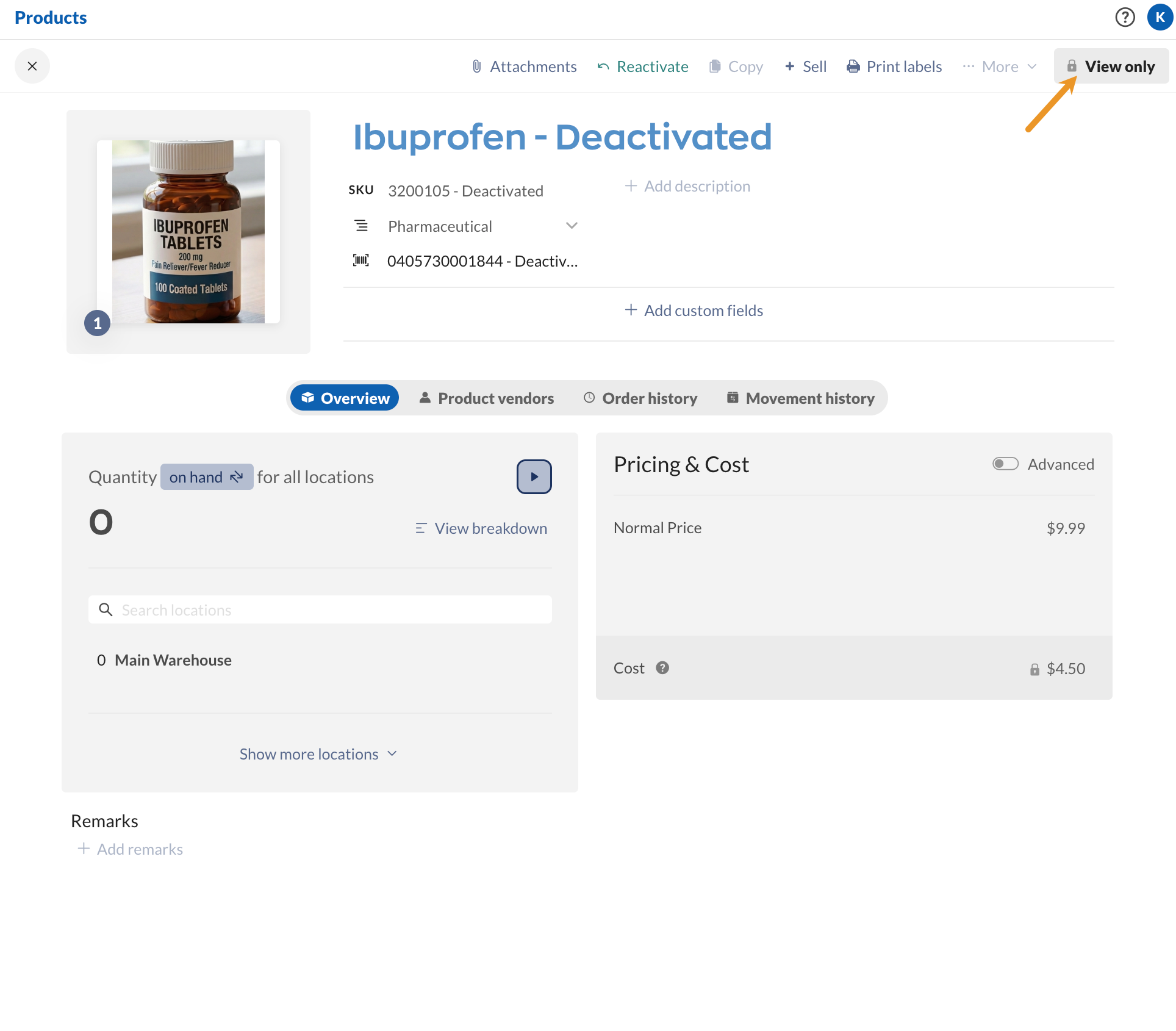The image size is (1176, 1031).
Task: Click the play arrow button in Quantity panel
Action: 534,476
